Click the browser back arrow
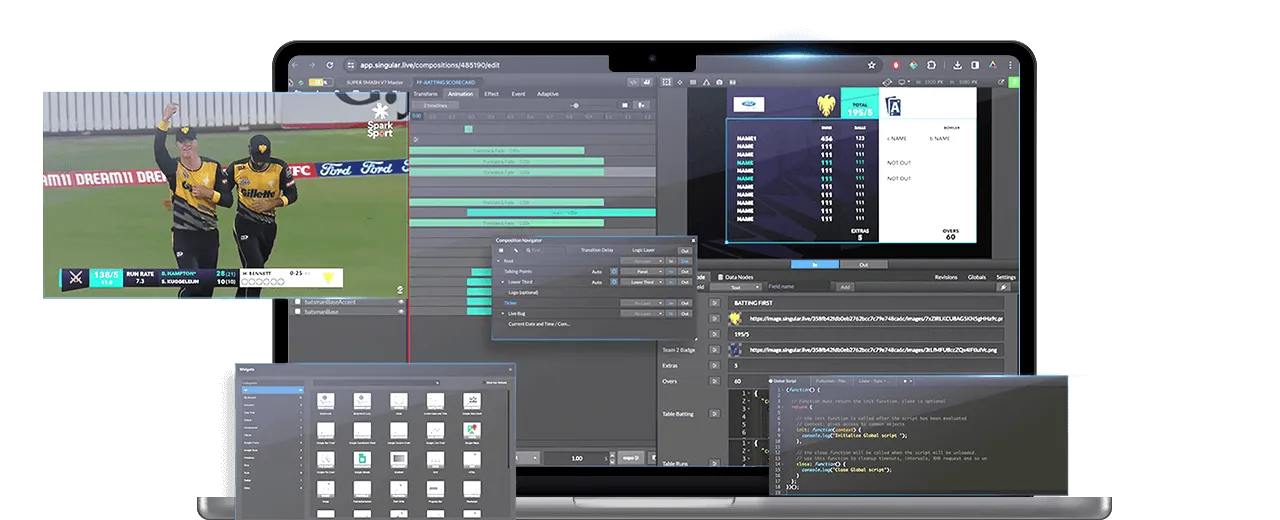Image resolution: width=1280 pixels, height=520 pixels. (x=297, y=65)
